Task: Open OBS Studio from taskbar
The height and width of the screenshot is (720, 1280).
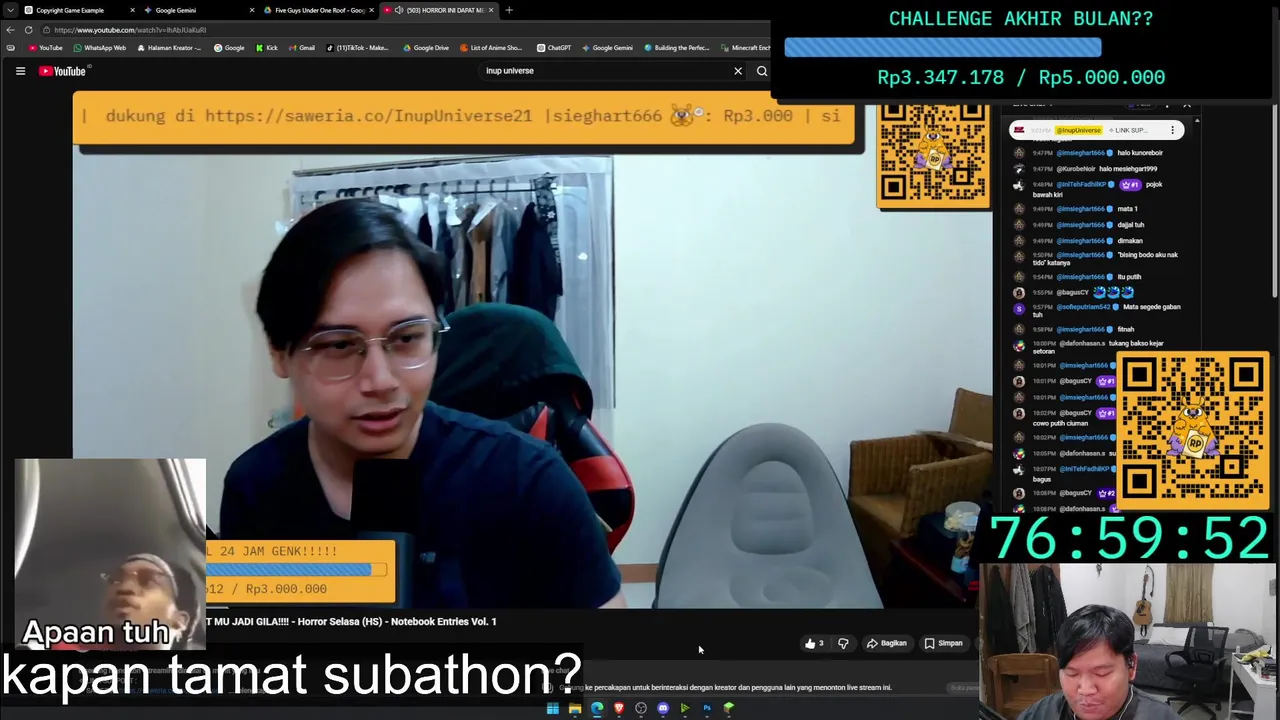Action: [641, 708]
